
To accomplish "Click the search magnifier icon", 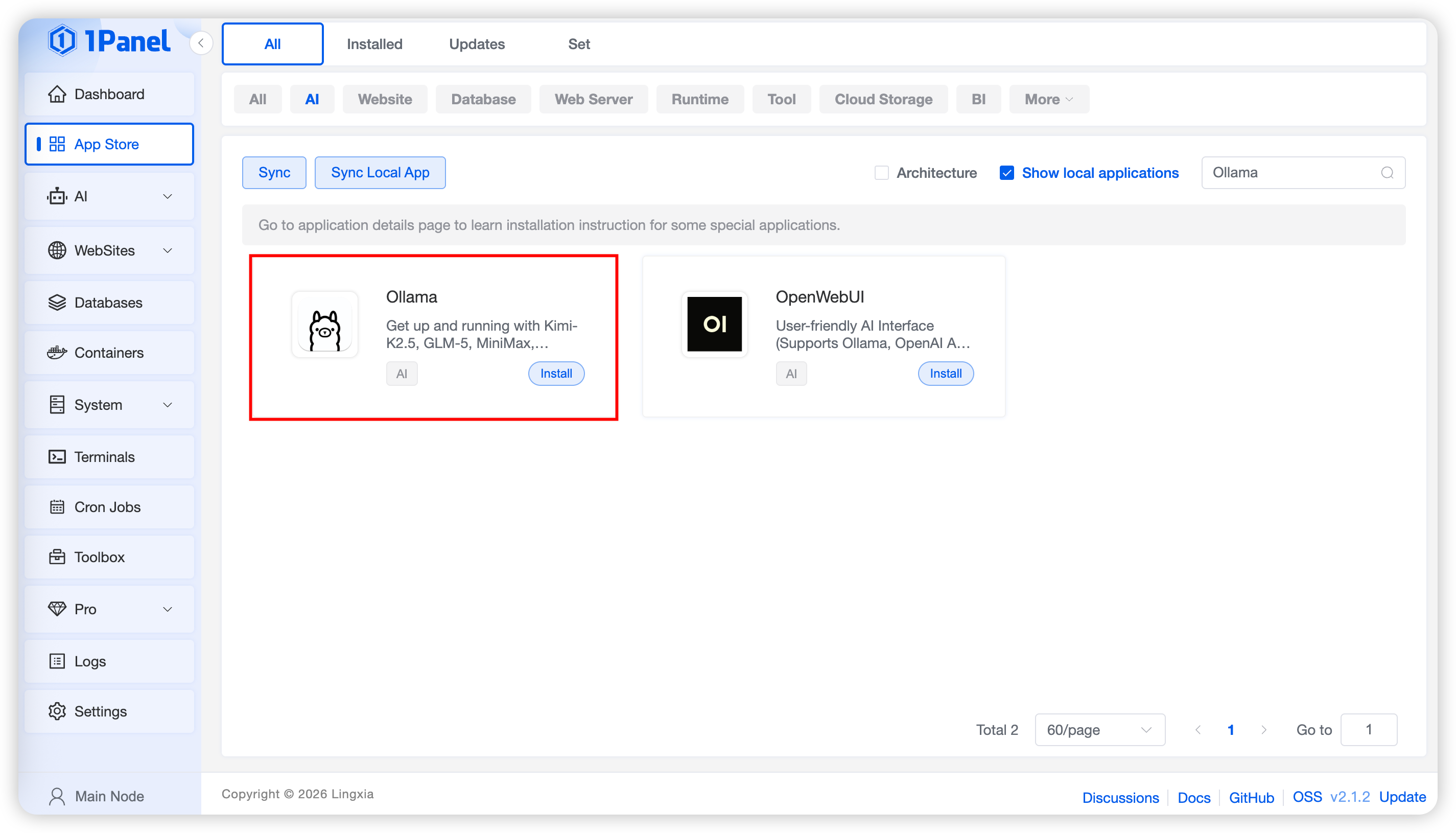I will click(1387, 173).
